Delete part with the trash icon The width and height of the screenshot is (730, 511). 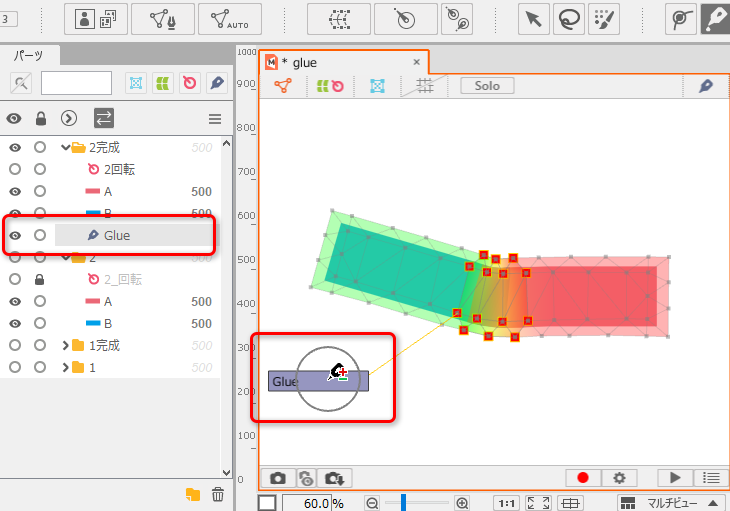(218, 494)
